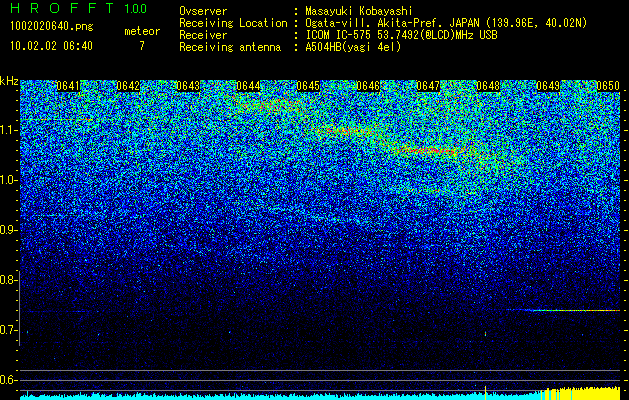Screen dimensions: 629x400
Task: Click the 0644 time marker
Action: (248, 86)
